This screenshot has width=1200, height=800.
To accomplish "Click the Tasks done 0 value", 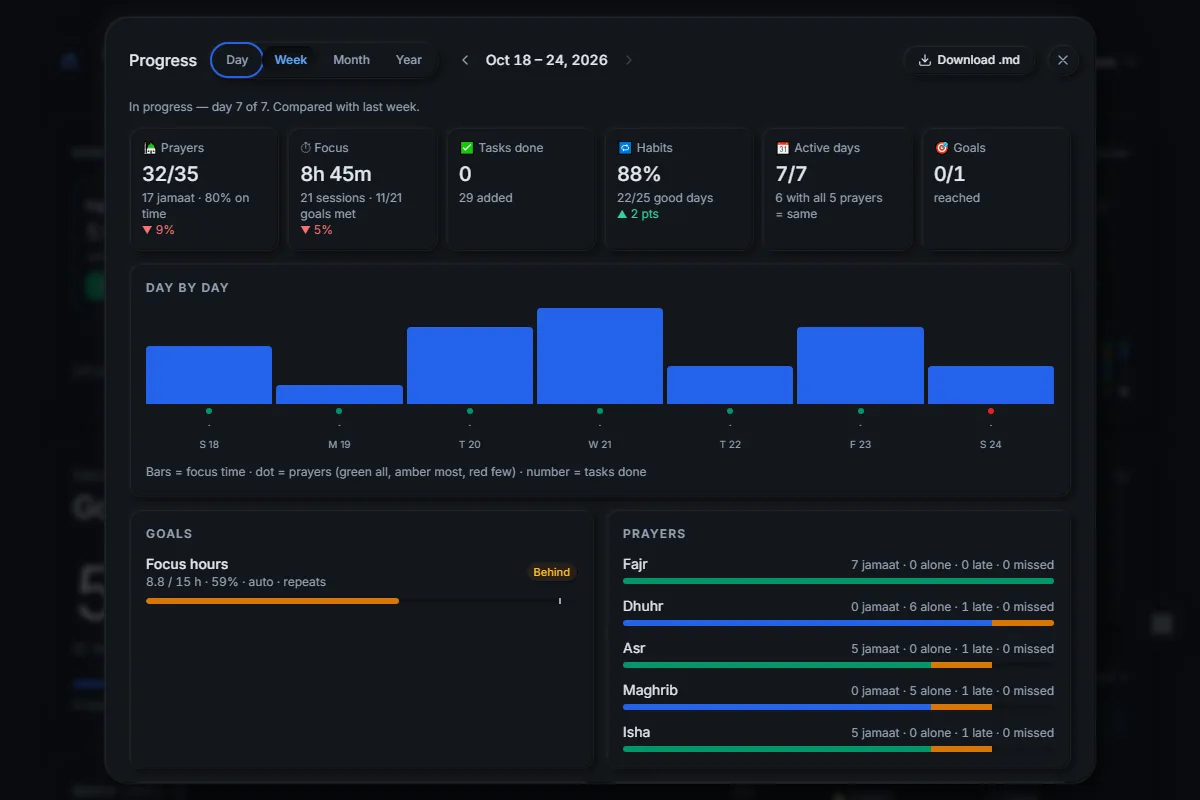I will coord(465,174).
